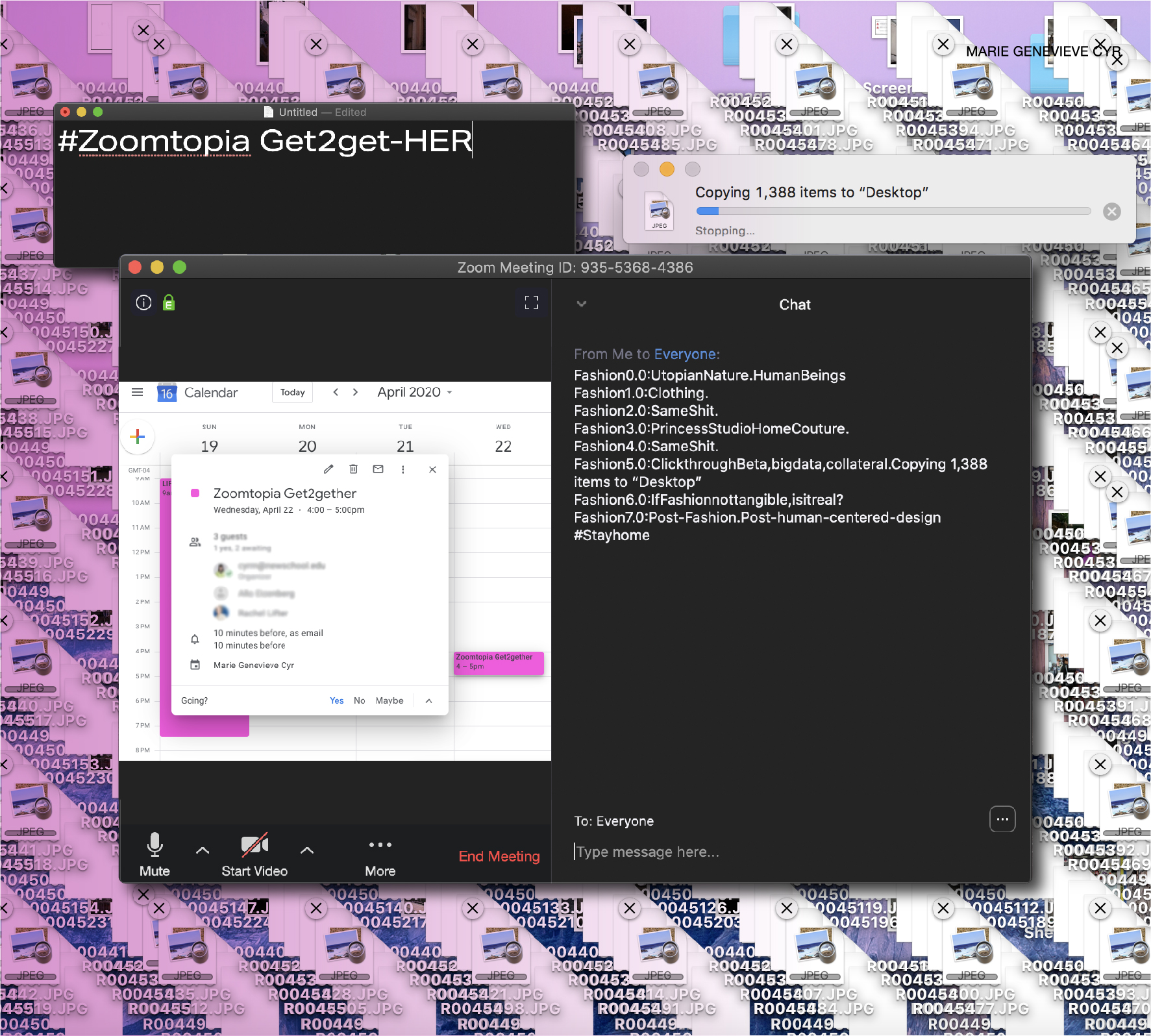Open MARIE GENEVIEVE CYR user menu
This screenshot has height=1036, width=1151.
(1043, 51)
